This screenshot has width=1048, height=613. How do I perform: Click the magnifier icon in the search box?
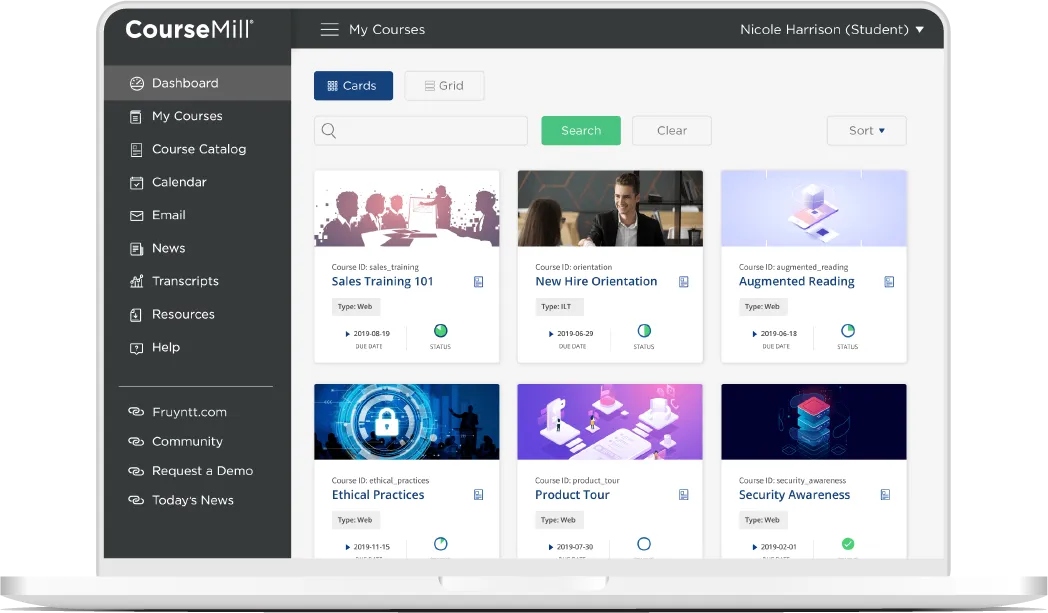(x=329, y=130)
